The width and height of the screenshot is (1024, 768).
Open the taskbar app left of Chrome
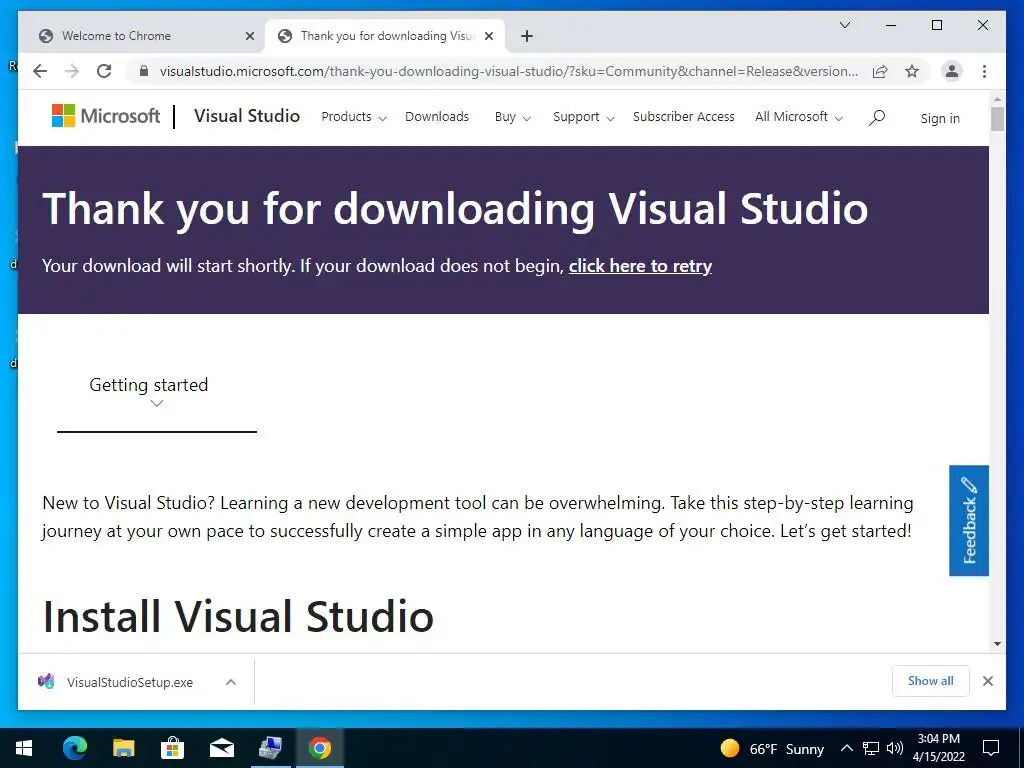coord(270,748)
